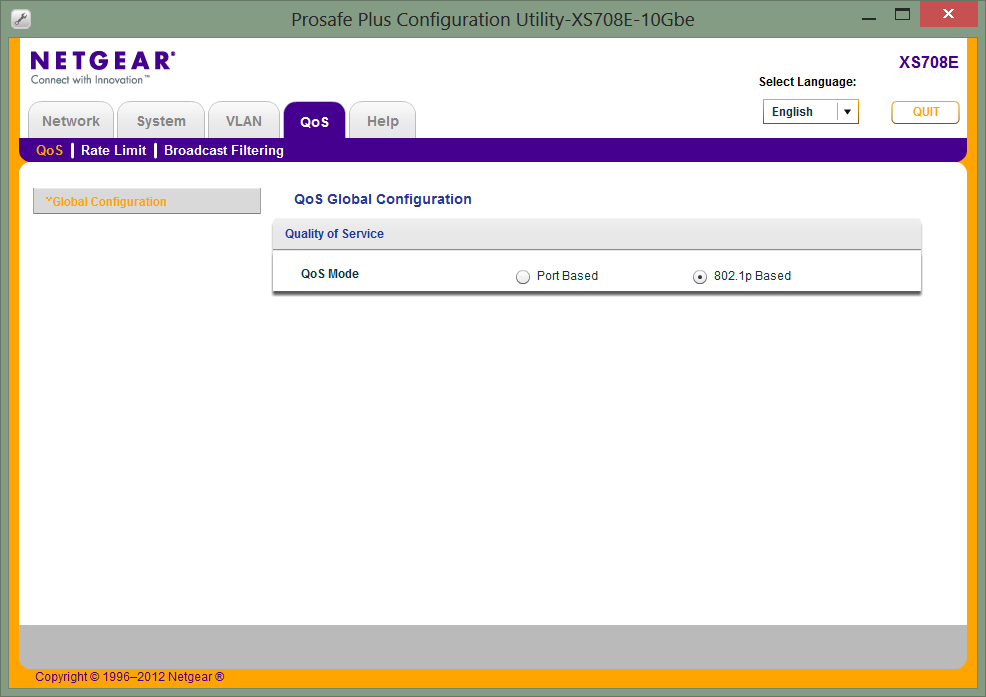
Task: Open the language dropdown arrow
Action: [848, 112]
